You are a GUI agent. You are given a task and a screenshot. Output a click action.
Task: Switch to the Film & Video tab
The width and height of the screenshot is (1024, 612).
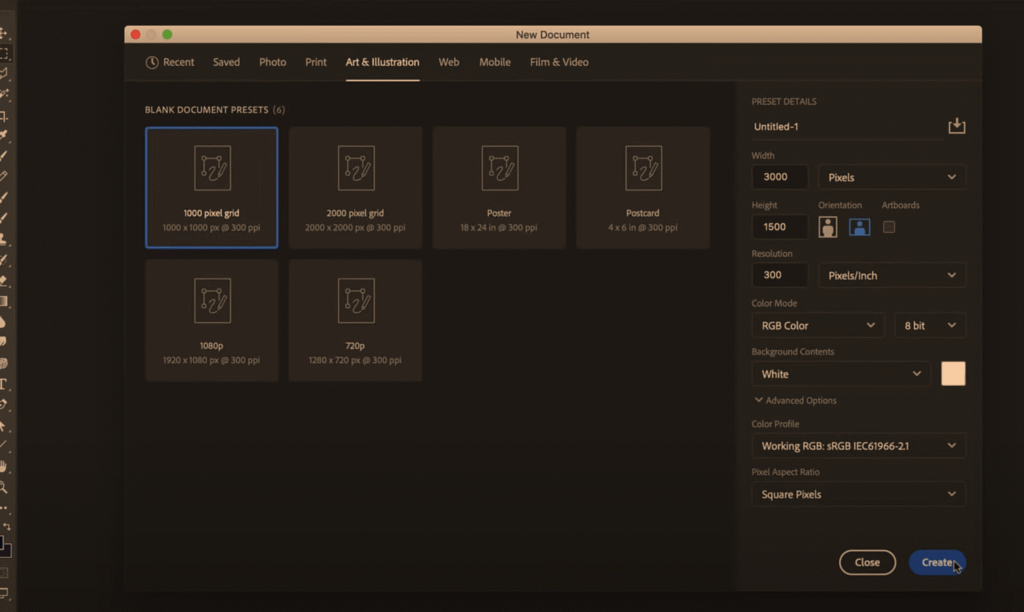558,62
